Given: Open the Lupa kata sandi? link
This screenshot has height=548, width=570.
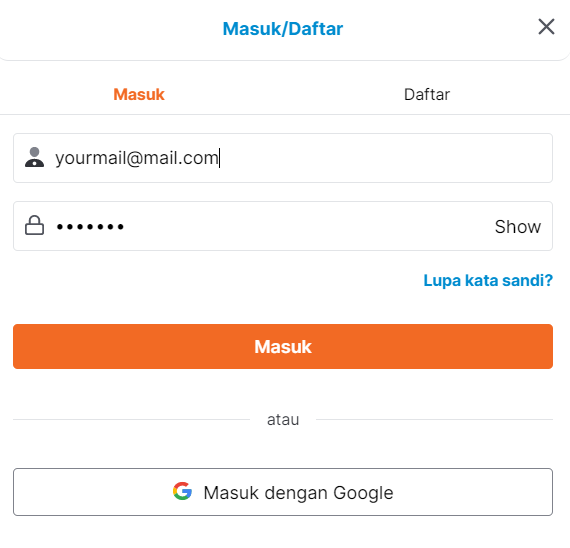Looking at the screenshot, I should pyautogui.click(x=488, y=280).
